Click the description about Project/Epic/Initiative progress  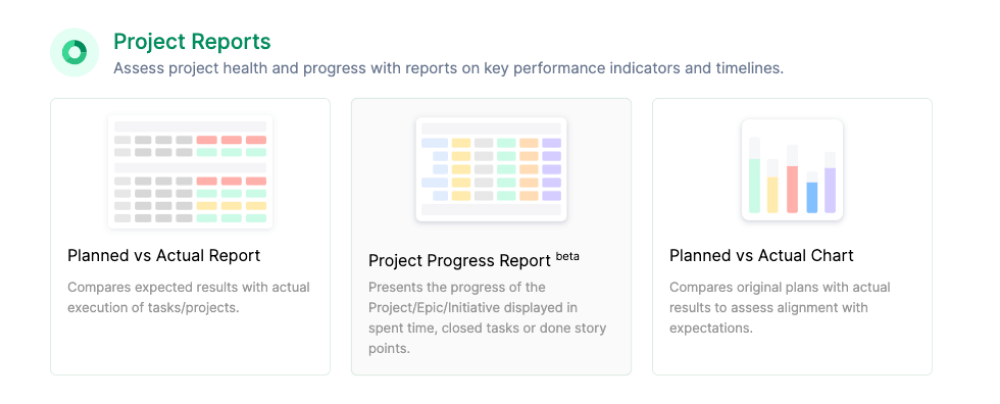pos(487,318)
